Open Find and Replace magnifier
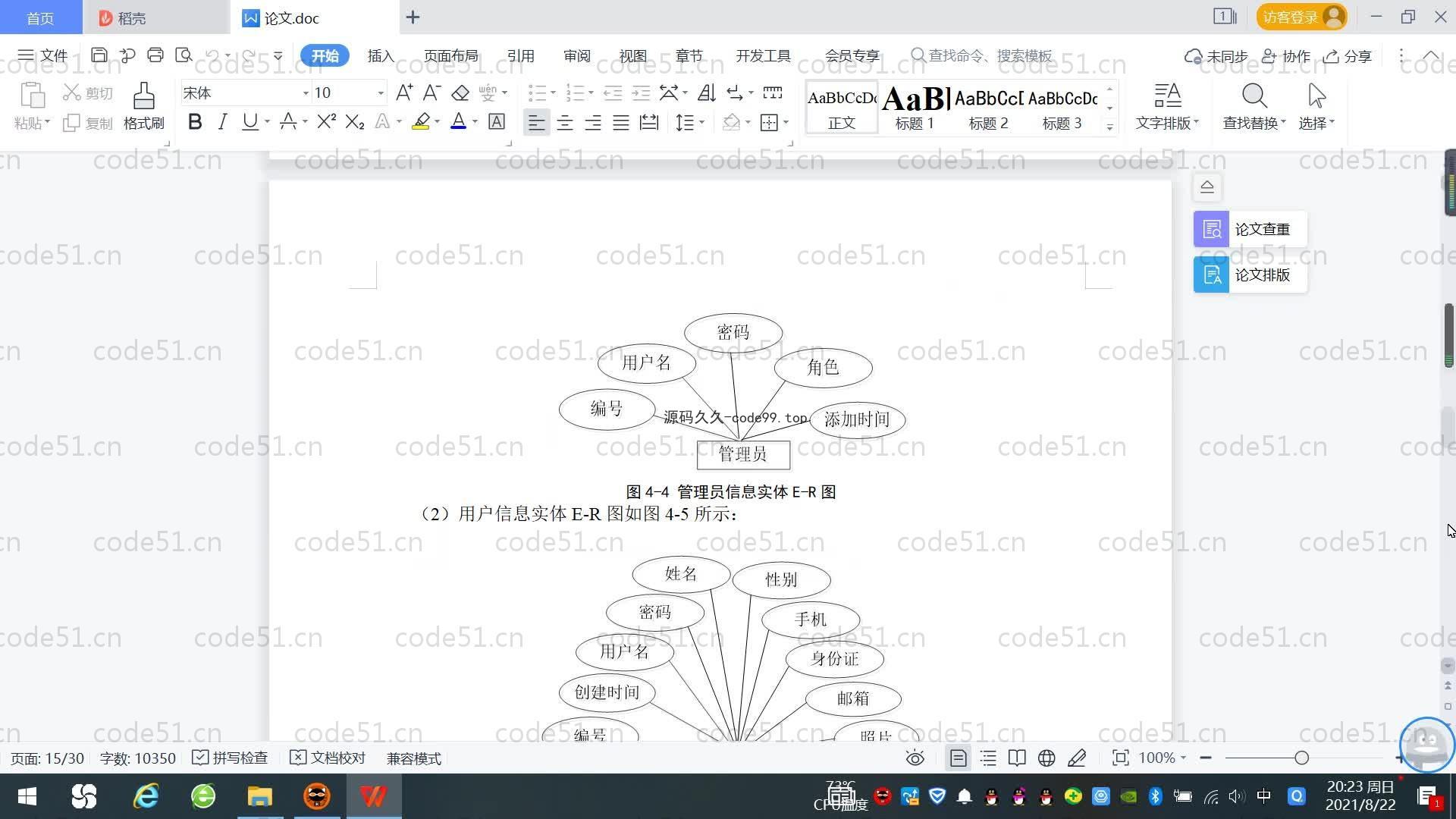The width and height of the screenshot is (1456, 819). pyautogui.click(x=1254, y=96)
